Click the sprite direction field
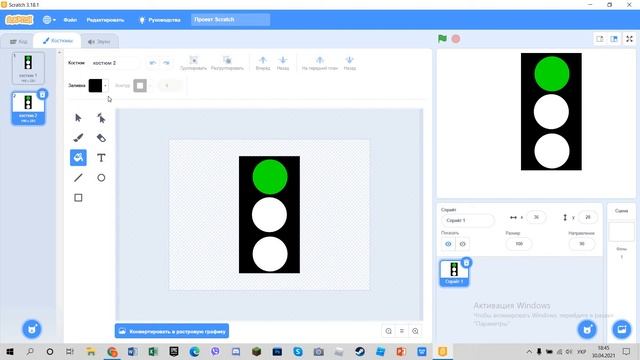640x360 pixels. [582, 244]
